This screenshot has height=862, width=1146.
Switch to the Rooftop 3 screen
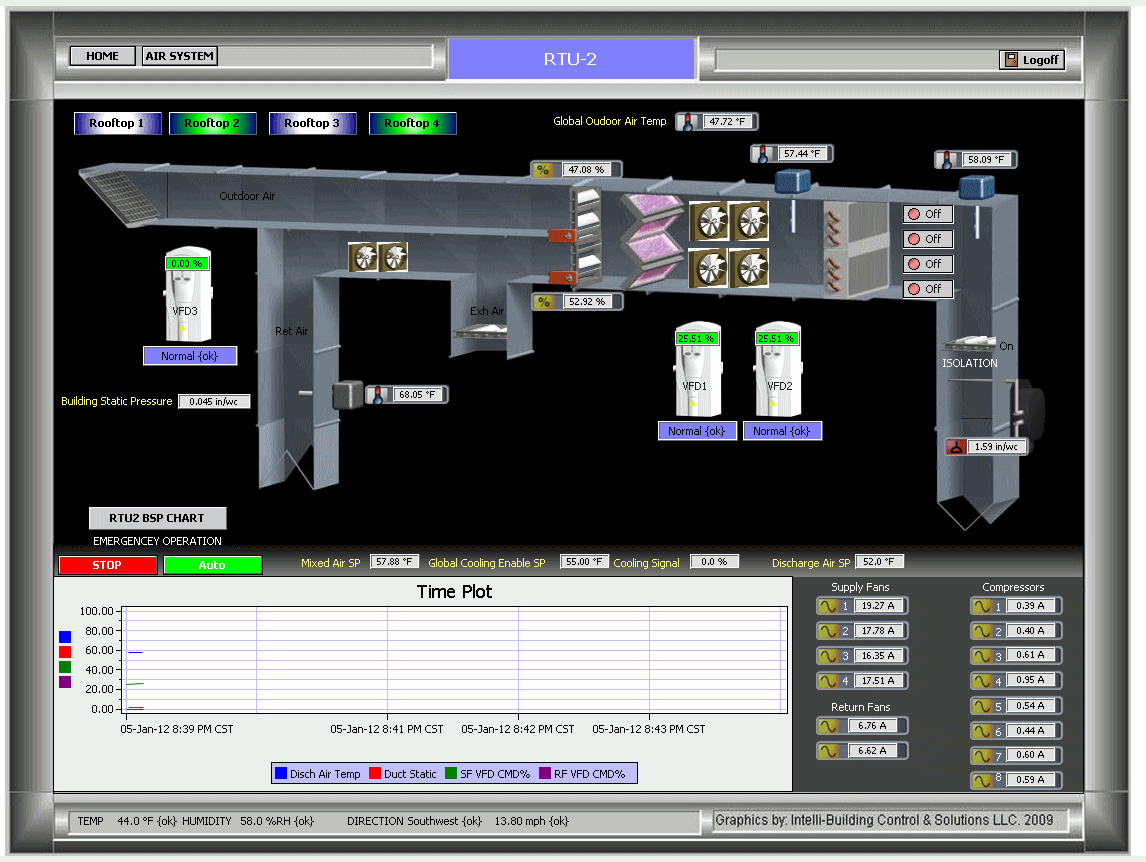(312, 123)
